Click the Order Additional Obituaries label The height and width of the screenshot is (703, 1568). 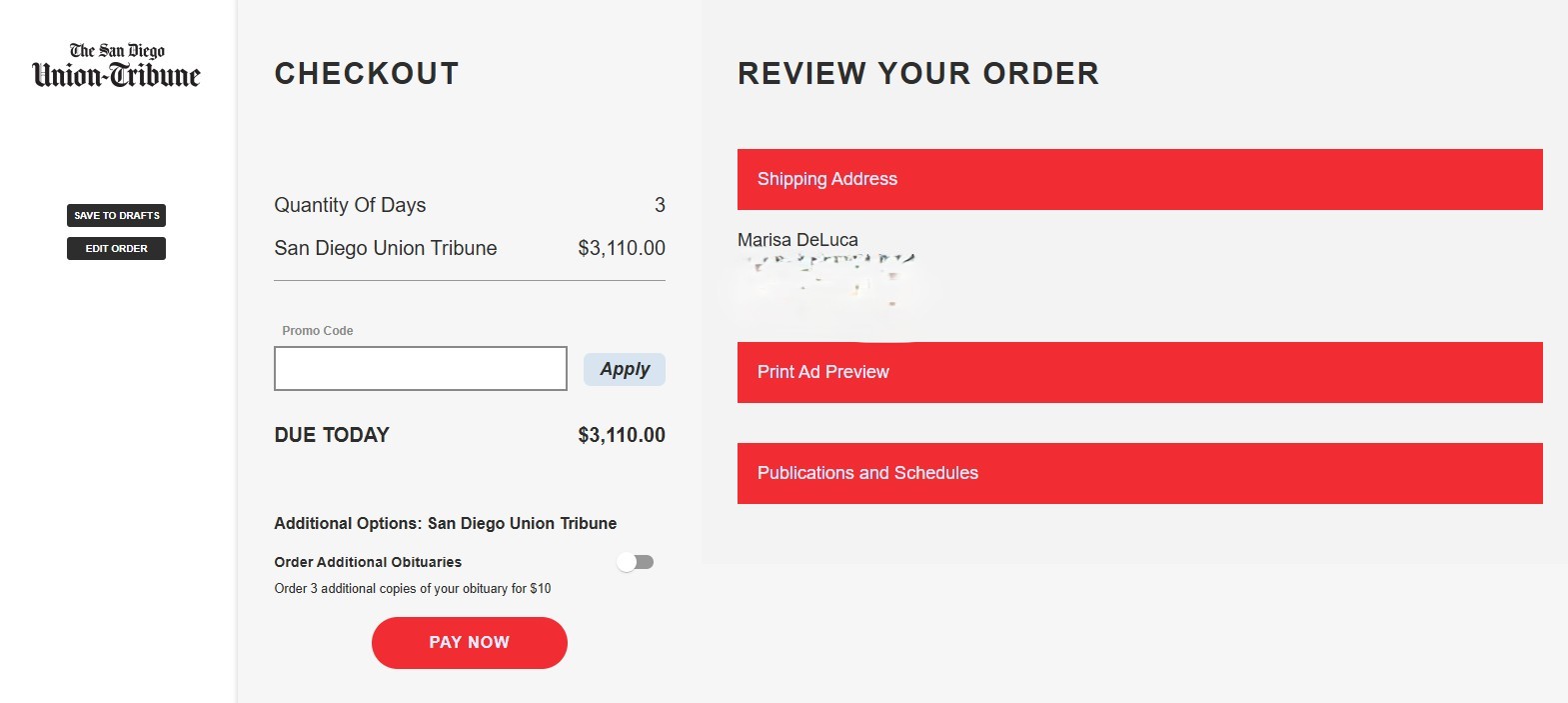tap(368, 562)
